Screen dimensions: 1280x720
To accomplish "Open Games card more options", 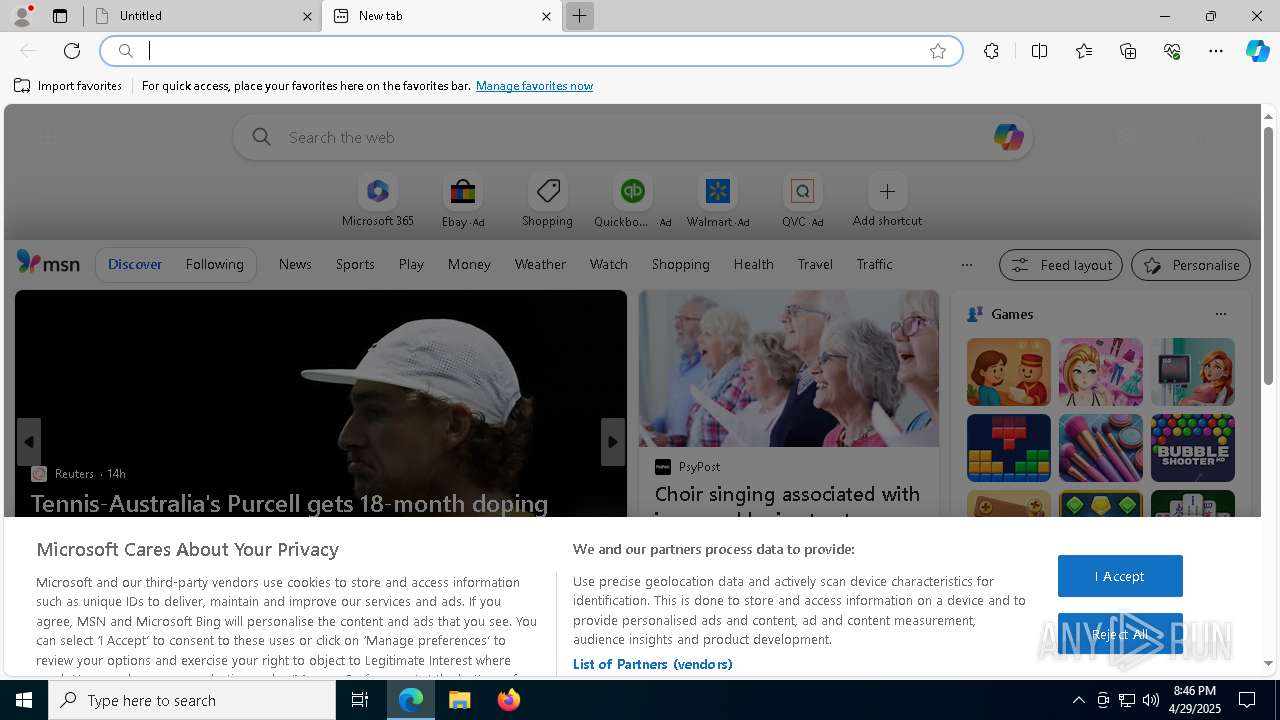I will [1220, 314].
